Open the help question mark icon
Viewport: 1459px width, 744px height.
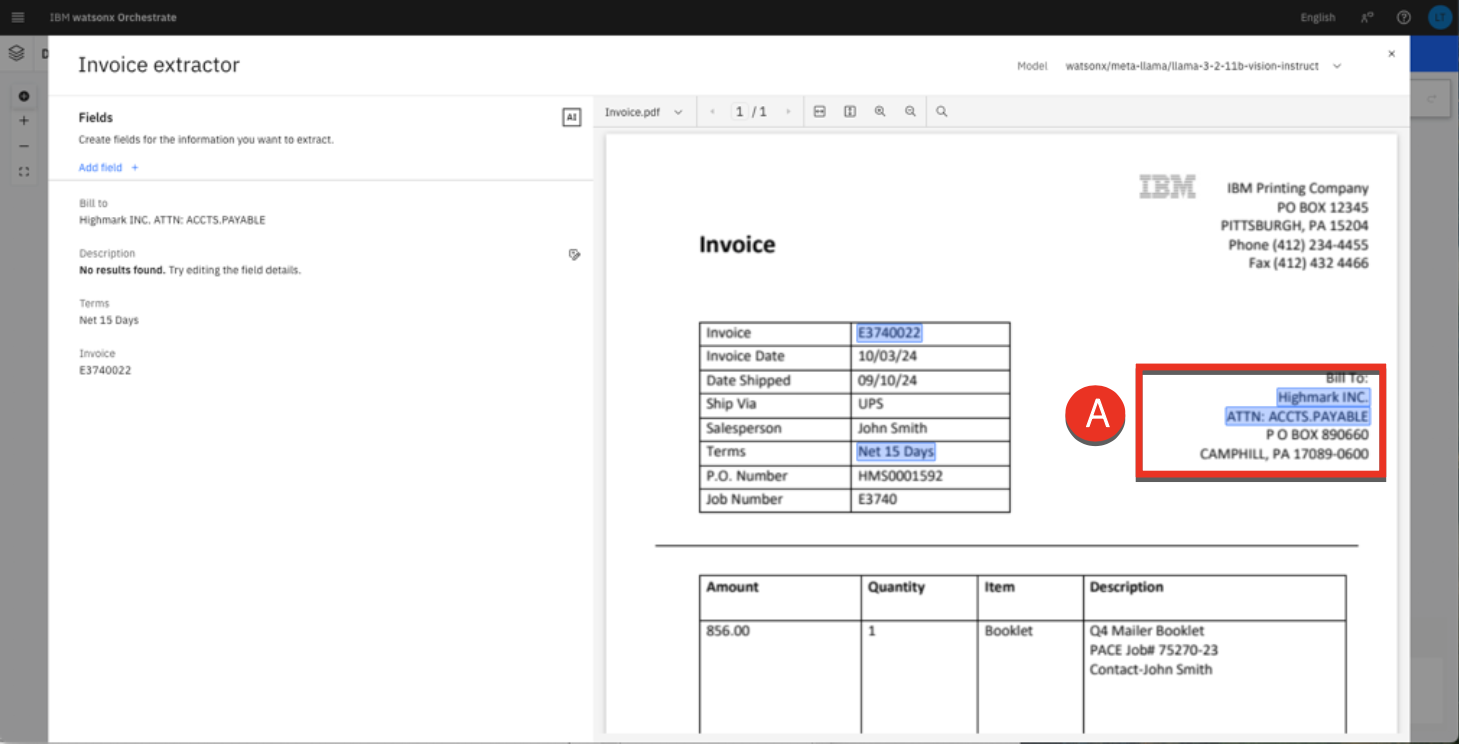click(1403, 17)
